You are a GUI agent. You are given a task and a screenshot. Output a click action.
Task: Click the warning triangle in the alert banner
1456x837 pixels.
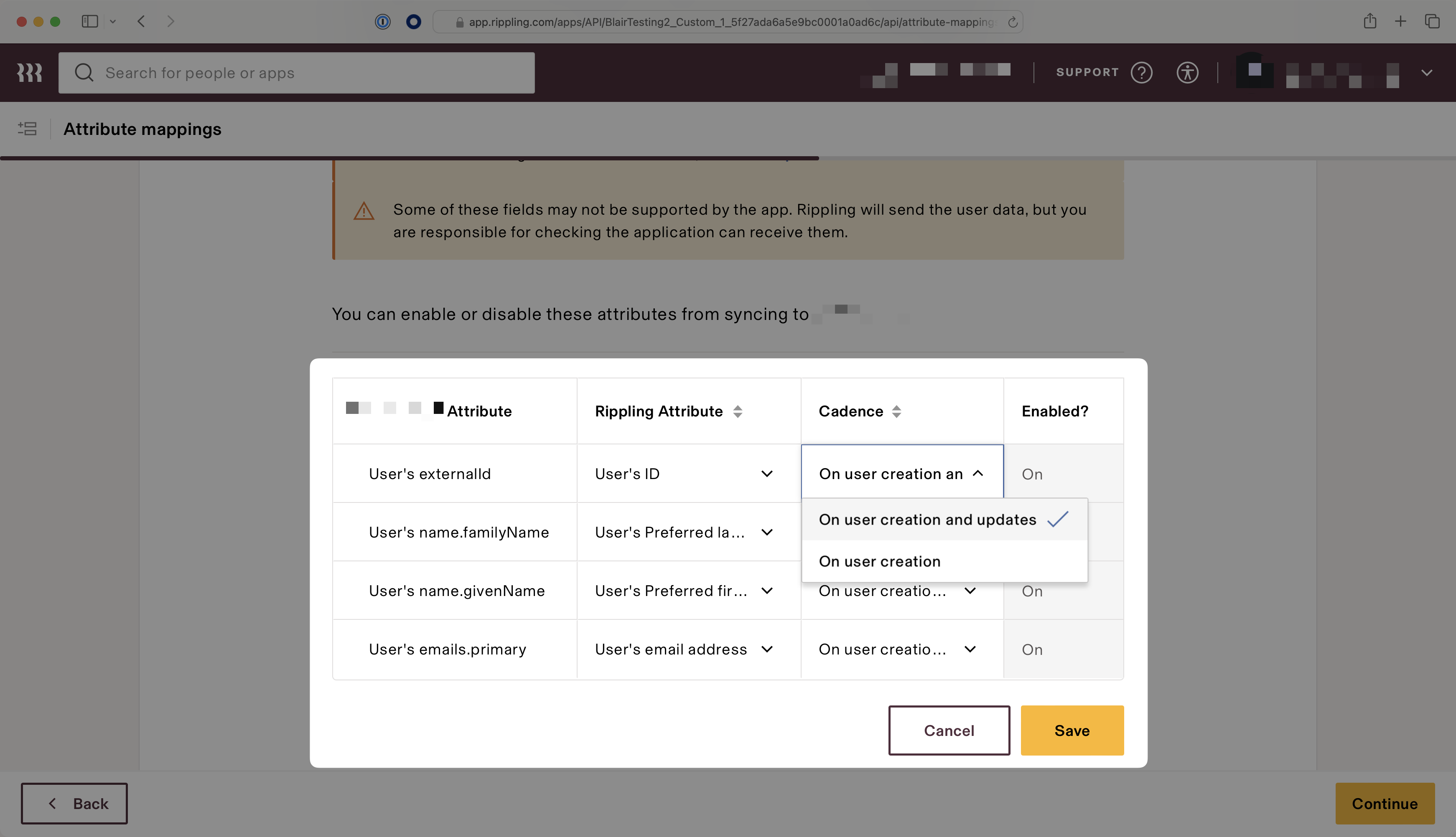364,211
